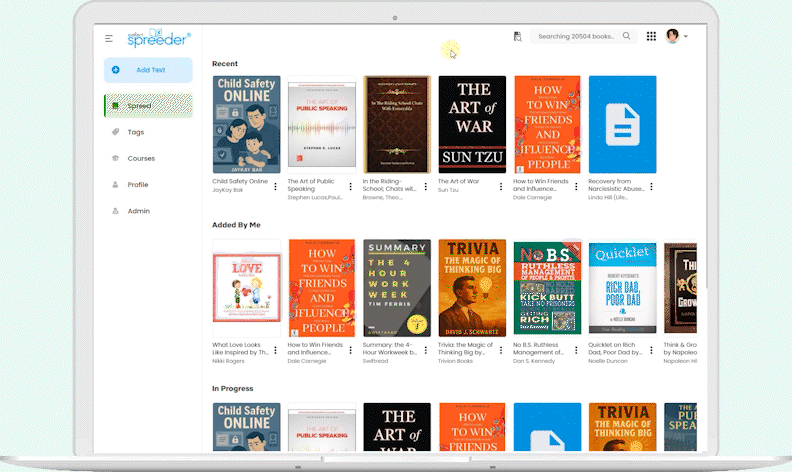Click the Child Safety Online title text in Recent
This screenshot has width=792, height=472.
pyautogui.click(x=240, y=181)
